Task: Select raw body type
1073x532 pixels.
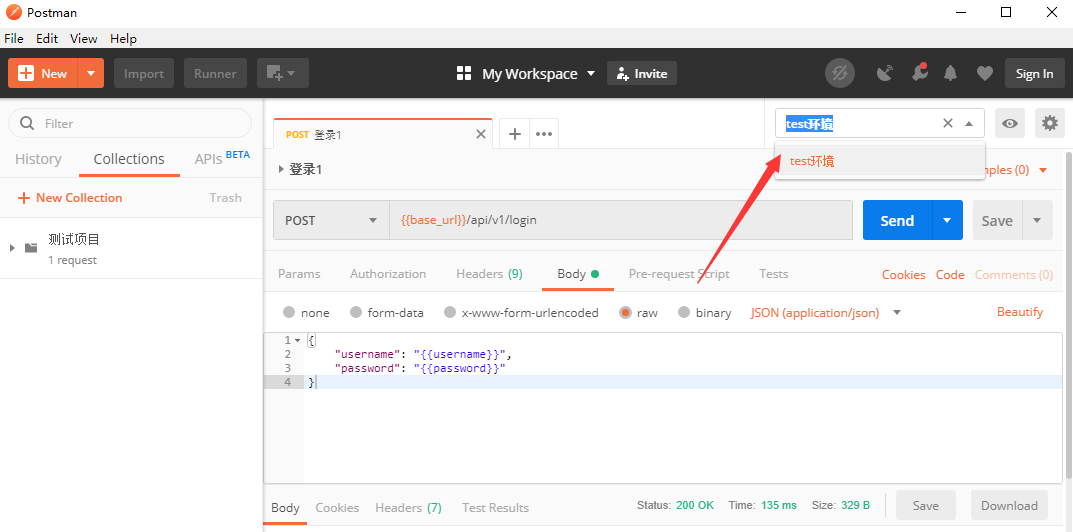Action: (625, 312)
